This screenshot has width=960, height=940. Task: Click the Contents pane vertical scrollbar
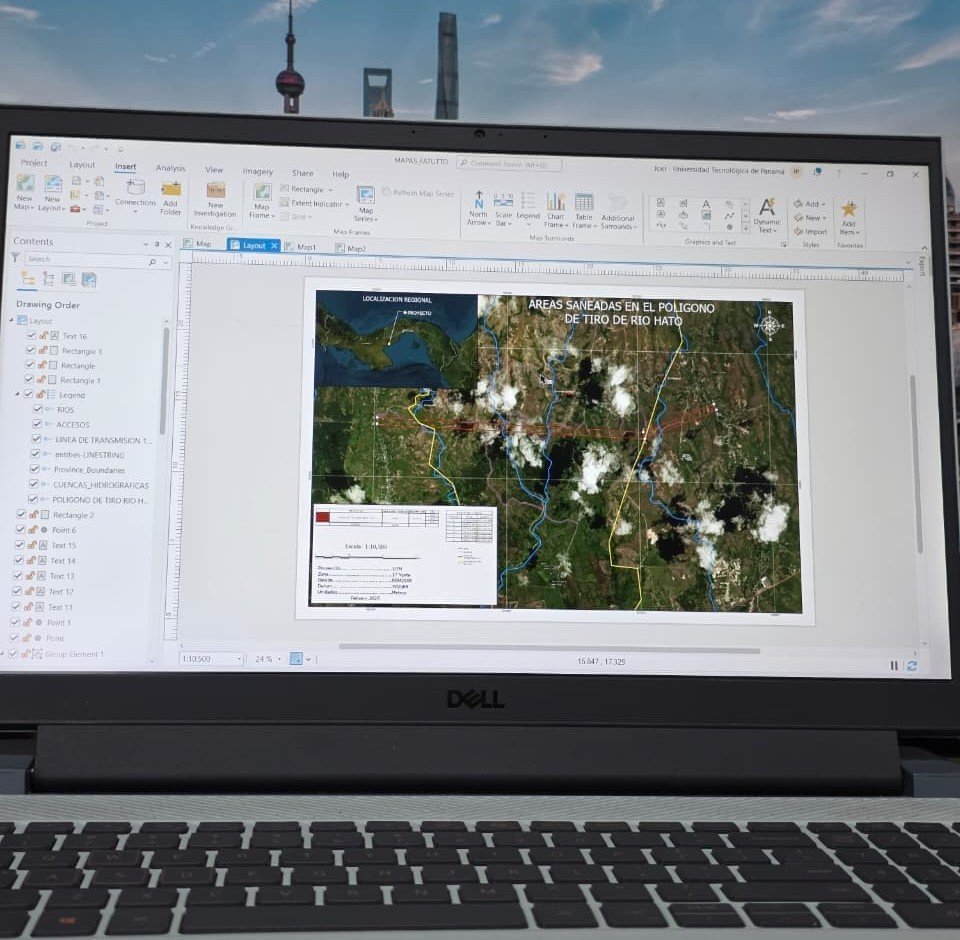pyautogui.click(x=165, y=380)
